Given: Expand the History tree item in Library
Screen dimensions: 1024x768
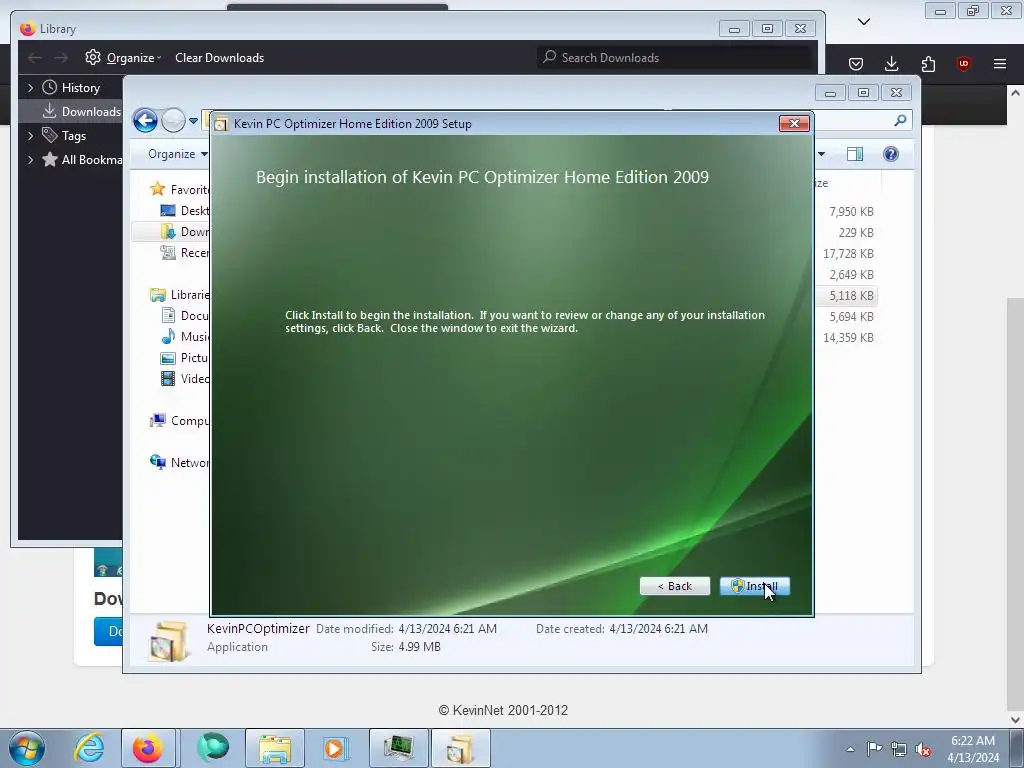Looking at the screenshot, I should pyautogui.click(x=30, y=87).
